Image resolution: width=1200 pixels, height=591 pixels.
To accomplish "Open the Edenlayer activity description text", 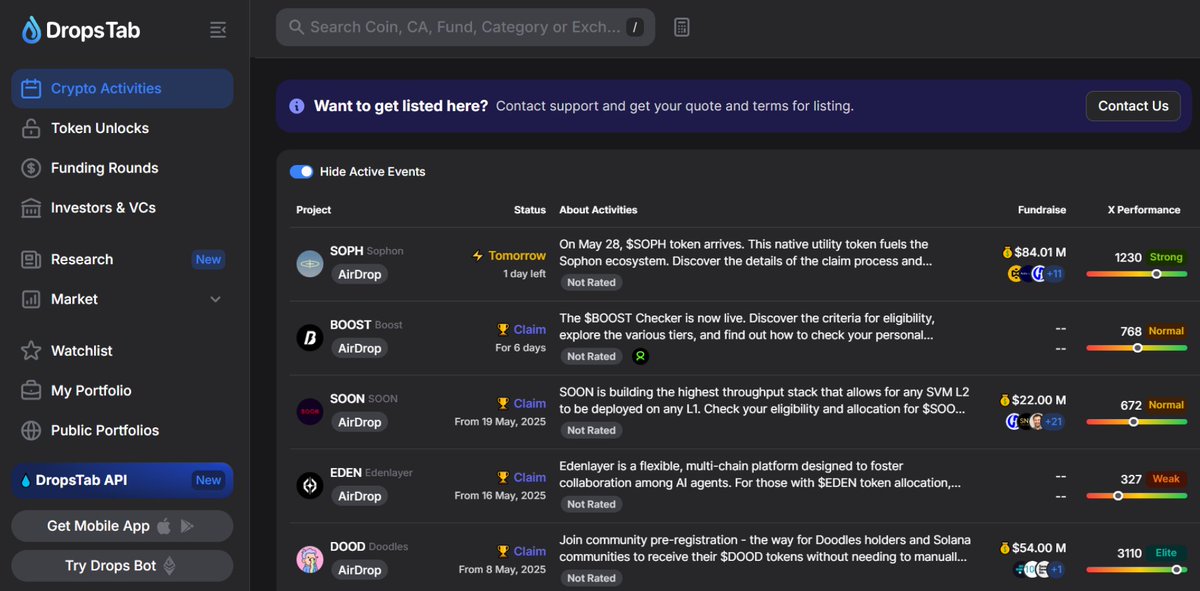I will pyautogui.click(x=761, y=474).
